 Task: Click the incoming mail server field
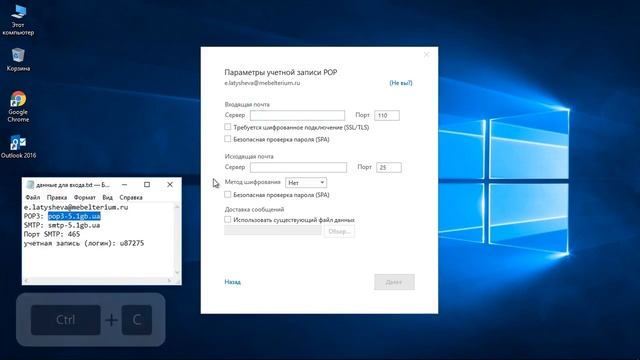(297, 116)
